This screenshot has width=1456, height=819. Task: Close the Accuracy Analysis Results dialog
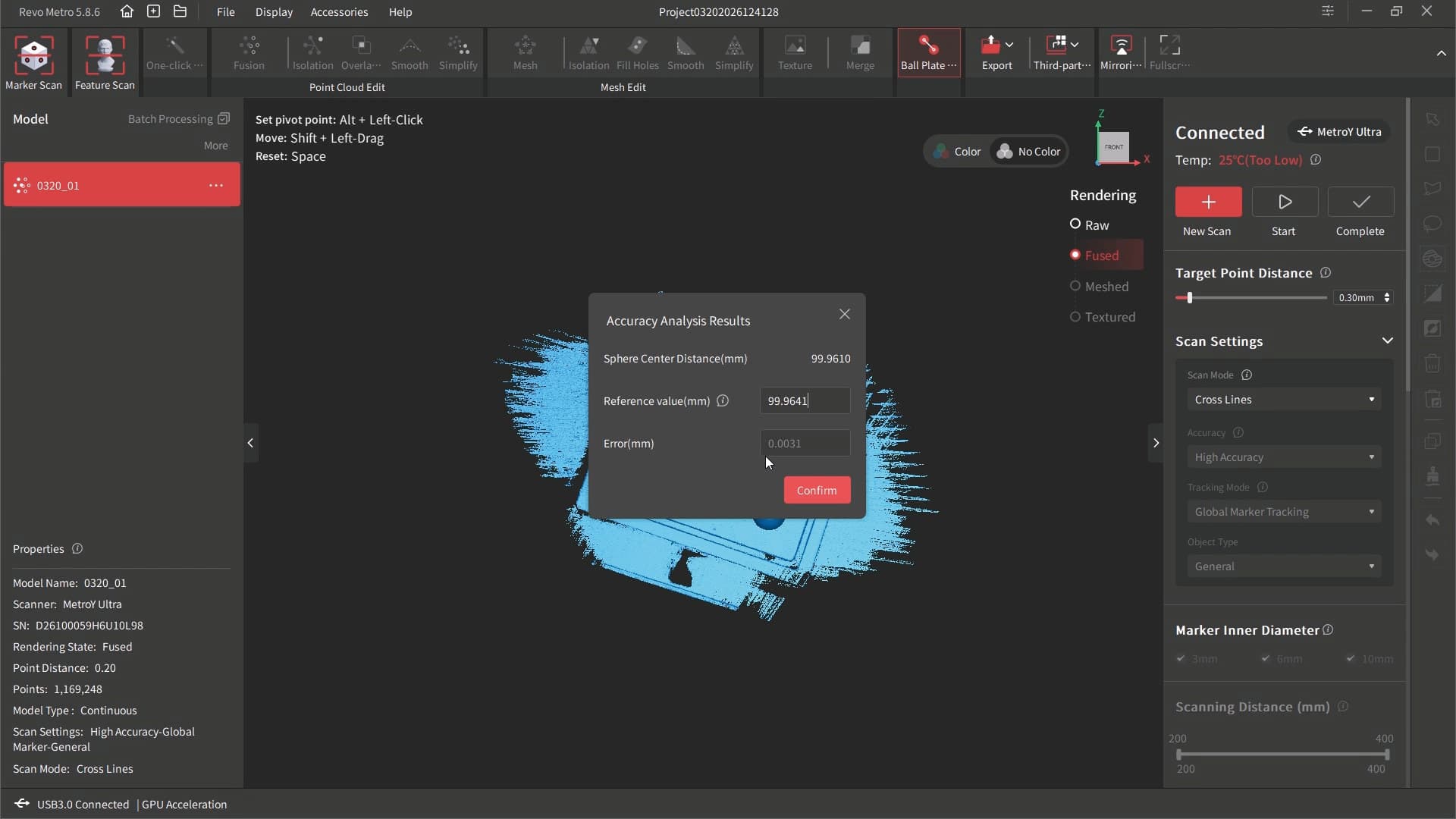click(844, 315)
